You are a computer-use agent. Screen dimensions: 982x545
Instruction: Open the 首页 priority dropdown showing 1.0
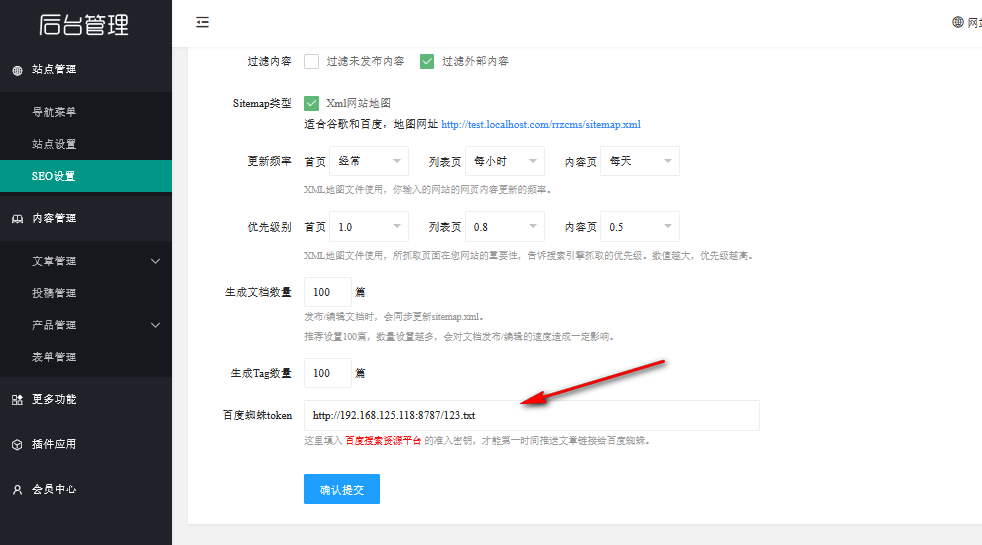[x=369, y=227]
